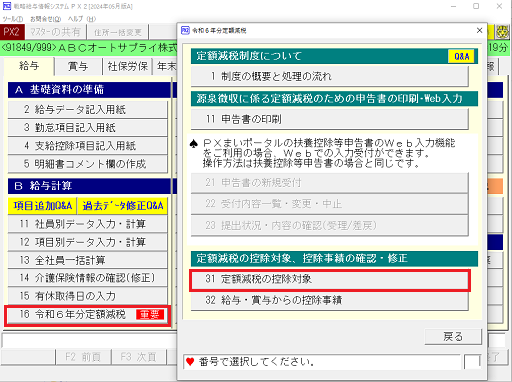Open 2 給与データ記入用紙
512x382 pixels.
click(87, 109)
